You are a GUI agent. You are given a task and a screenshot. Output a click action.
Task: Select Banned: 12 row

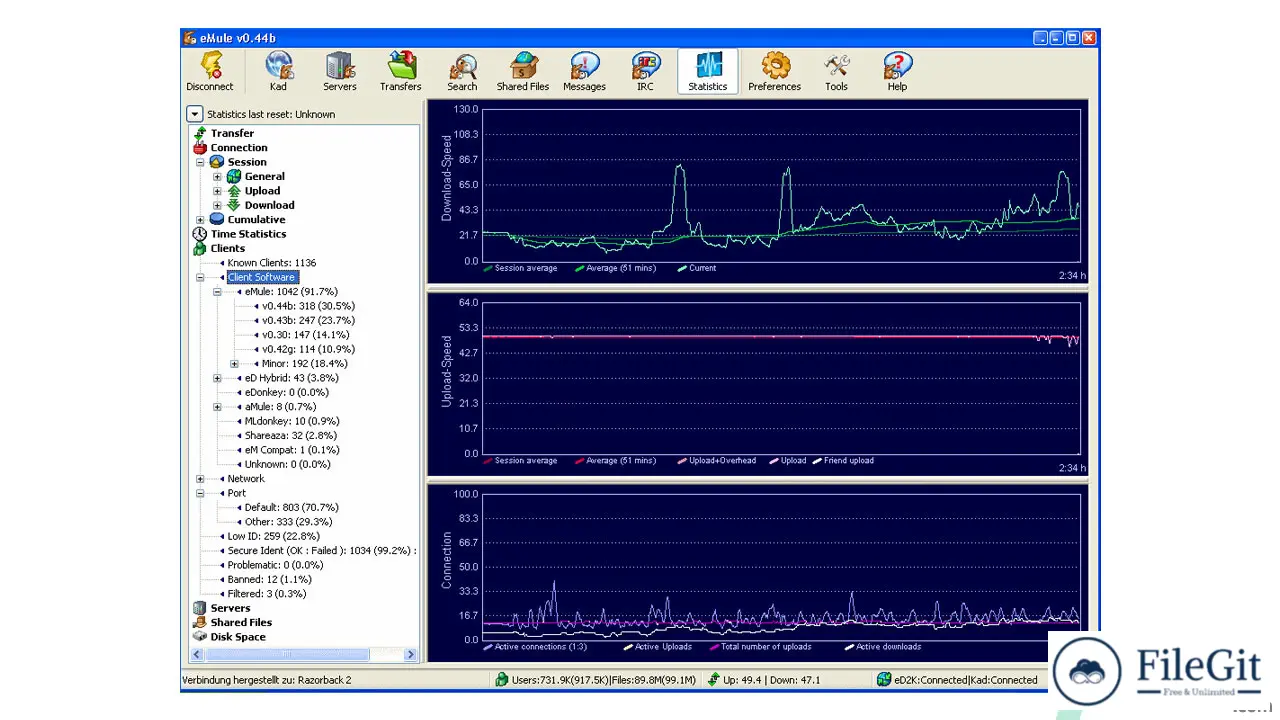pyautogui.click(x=269, y=579)
